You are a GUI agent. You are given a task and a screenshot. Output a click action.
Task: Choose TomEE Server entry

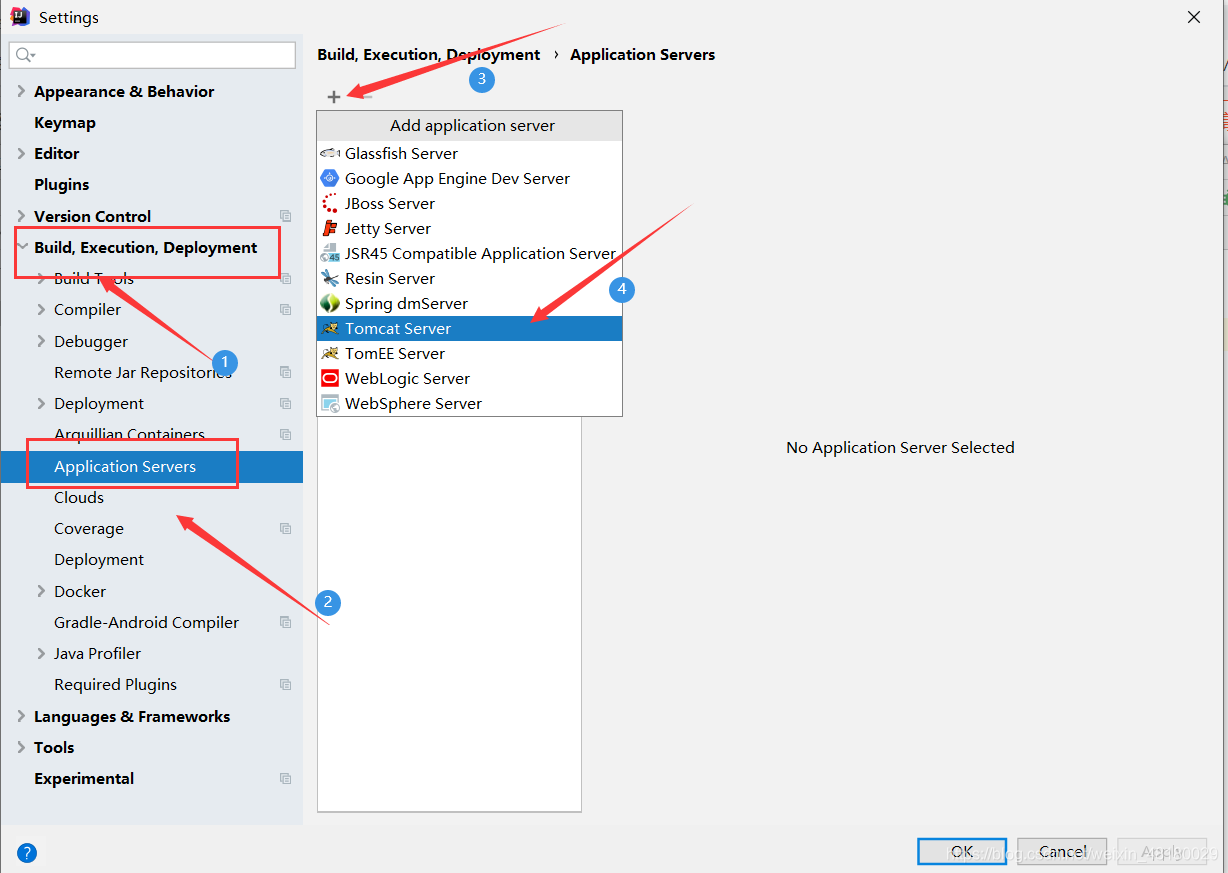[470, 353]
